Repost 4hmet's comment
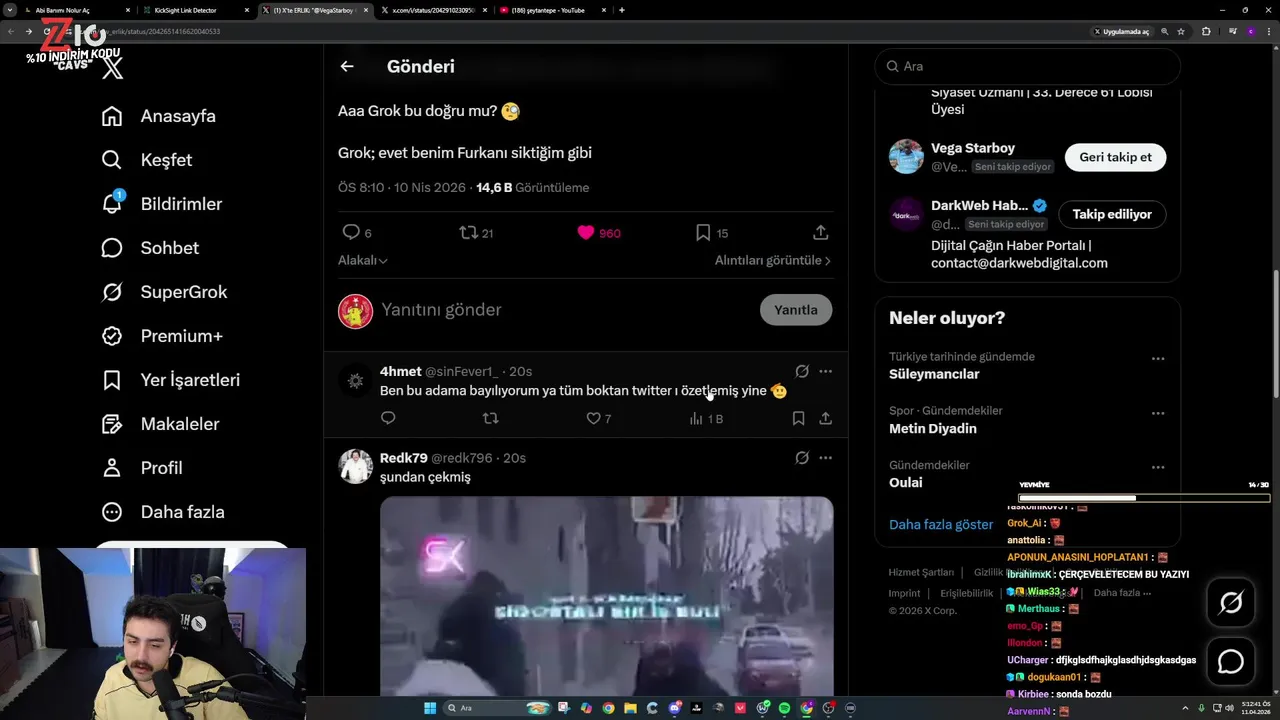Image resolution: width=1280 pixels, height=720 pixels. (x=490, y=418)
